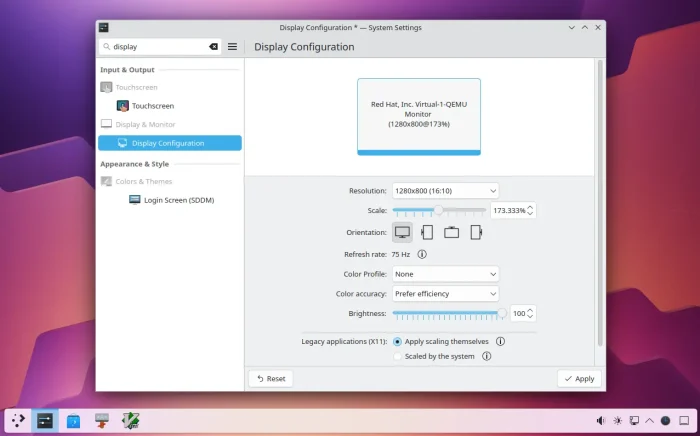Choose the upside-down orientation icon
700x436 pixels.
452,232
